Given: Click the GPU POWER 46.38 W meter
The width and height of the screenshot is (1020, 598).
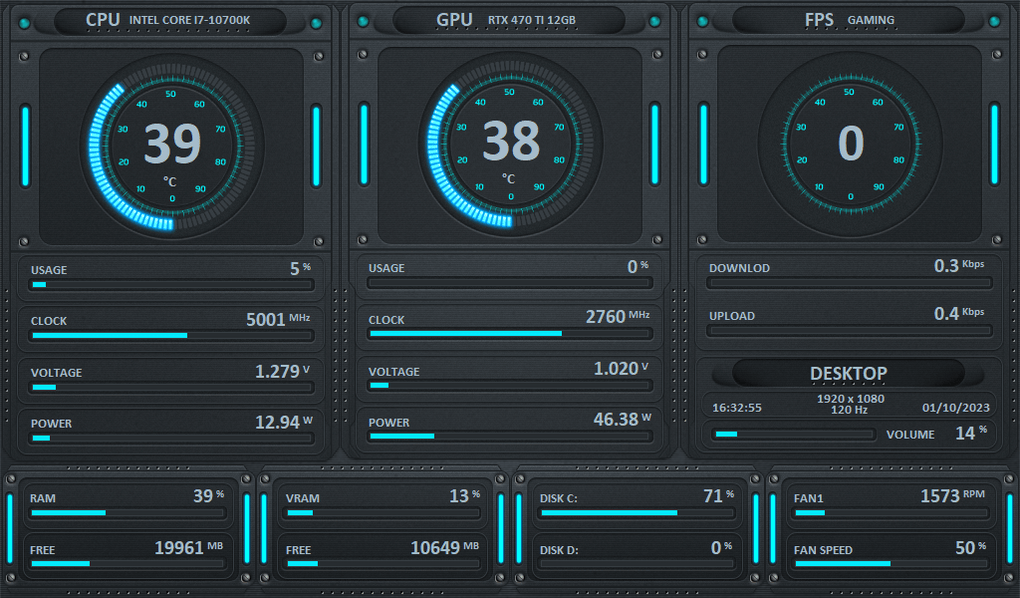Looking at the screenshot, I should tap(510, 436).
